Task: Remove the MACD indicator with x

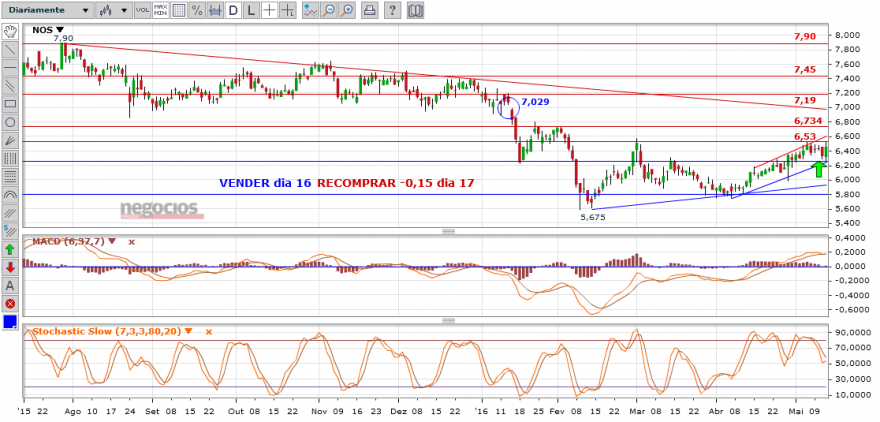Action: 132,242
